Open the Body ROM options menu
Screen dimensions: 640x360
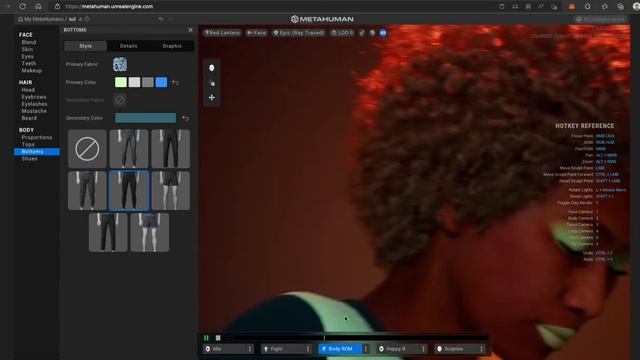[x=366, y=349]
